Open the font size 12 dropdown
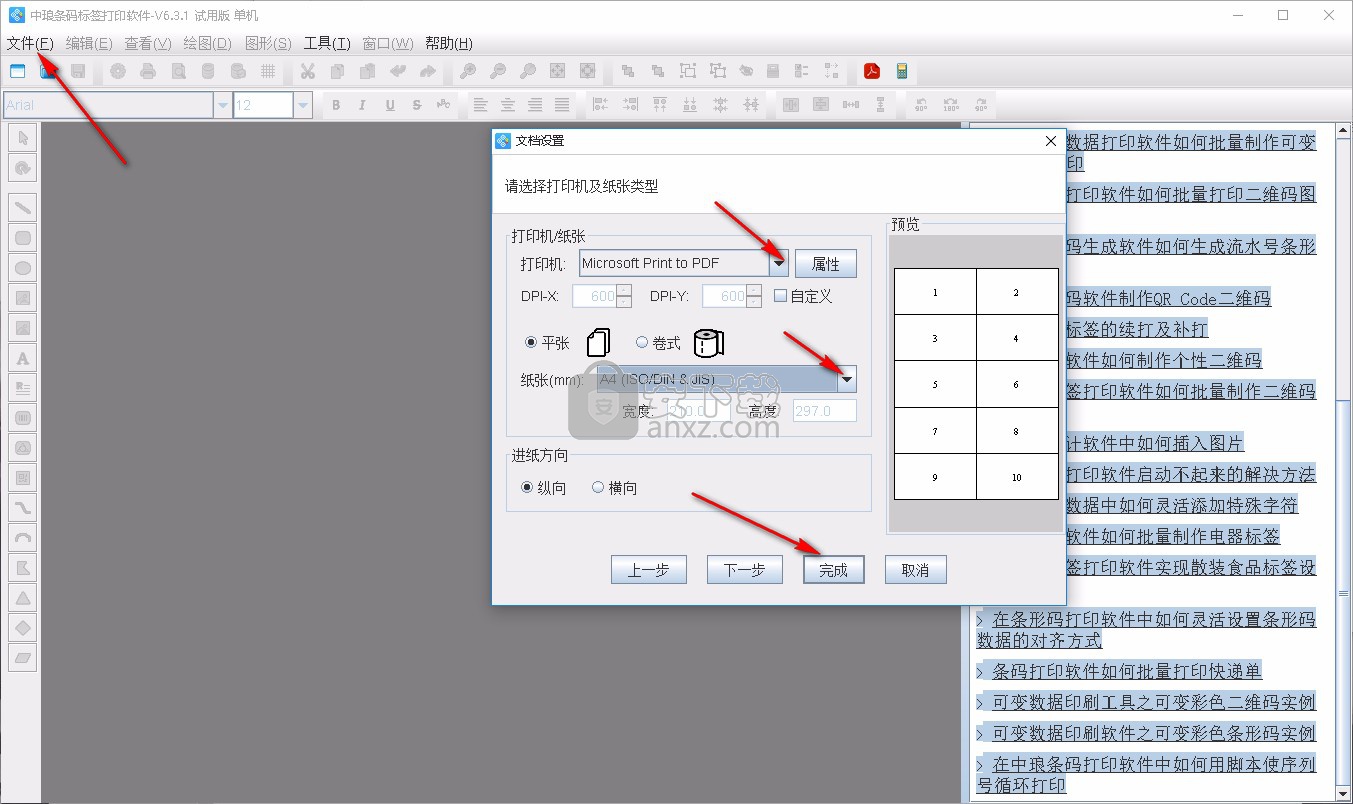 coord(303,105)
